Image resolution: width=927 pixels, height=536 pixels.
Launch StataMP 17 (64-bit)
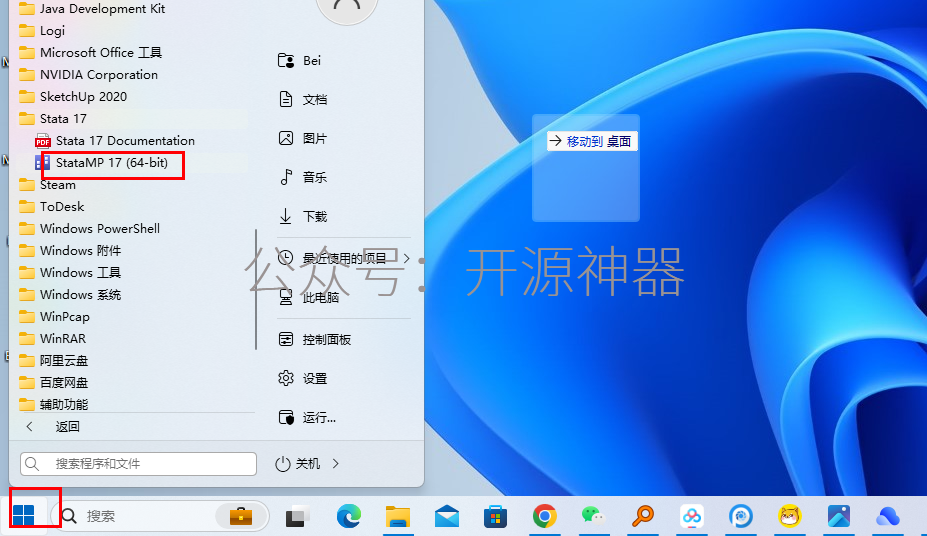[111, 163]
